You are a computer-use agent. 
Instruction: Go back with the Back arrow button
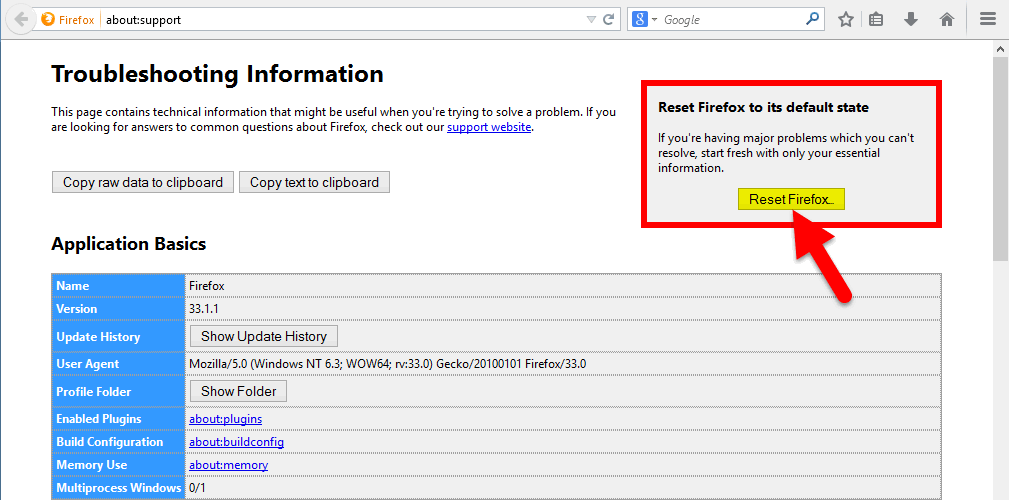click(x=21, y=19)
